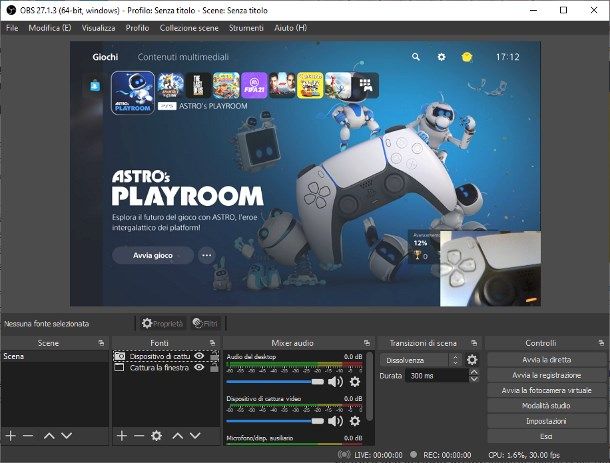The image size is (610, 463).
Task: Select Cattura la finestra source row
Action: 166,368
